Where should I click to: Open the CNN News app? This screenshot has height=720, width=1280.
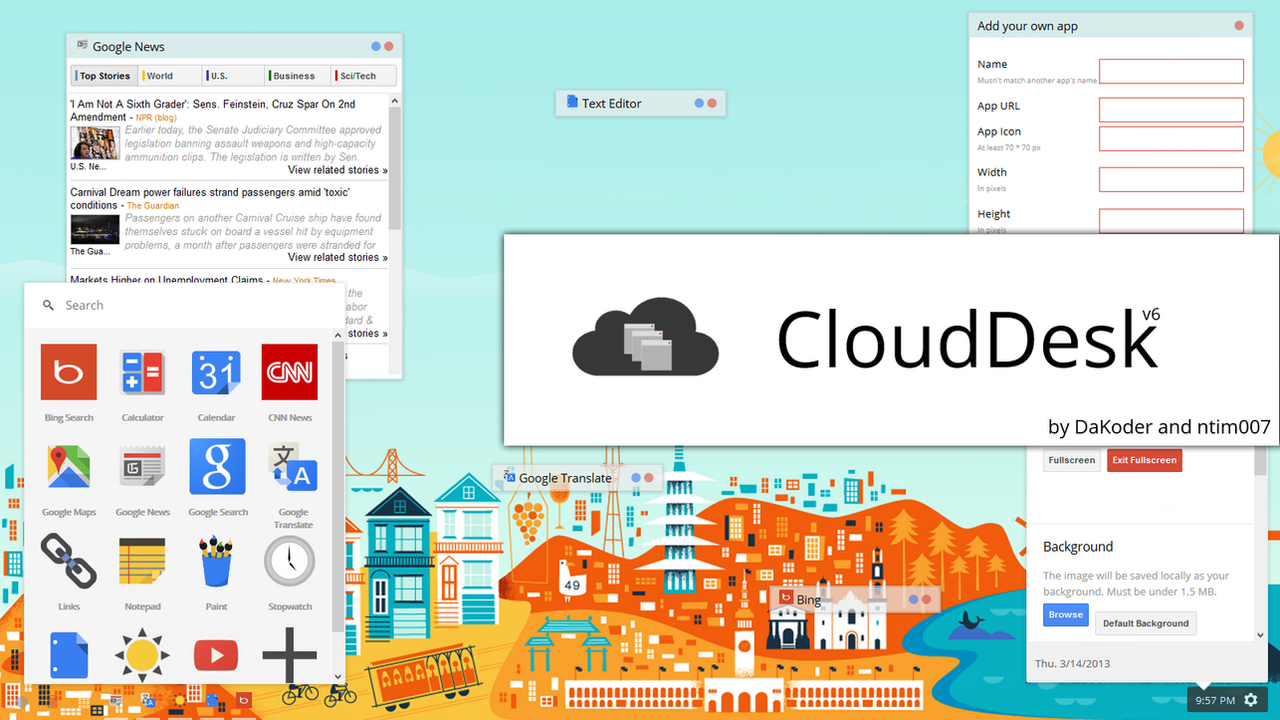[289, 372]
